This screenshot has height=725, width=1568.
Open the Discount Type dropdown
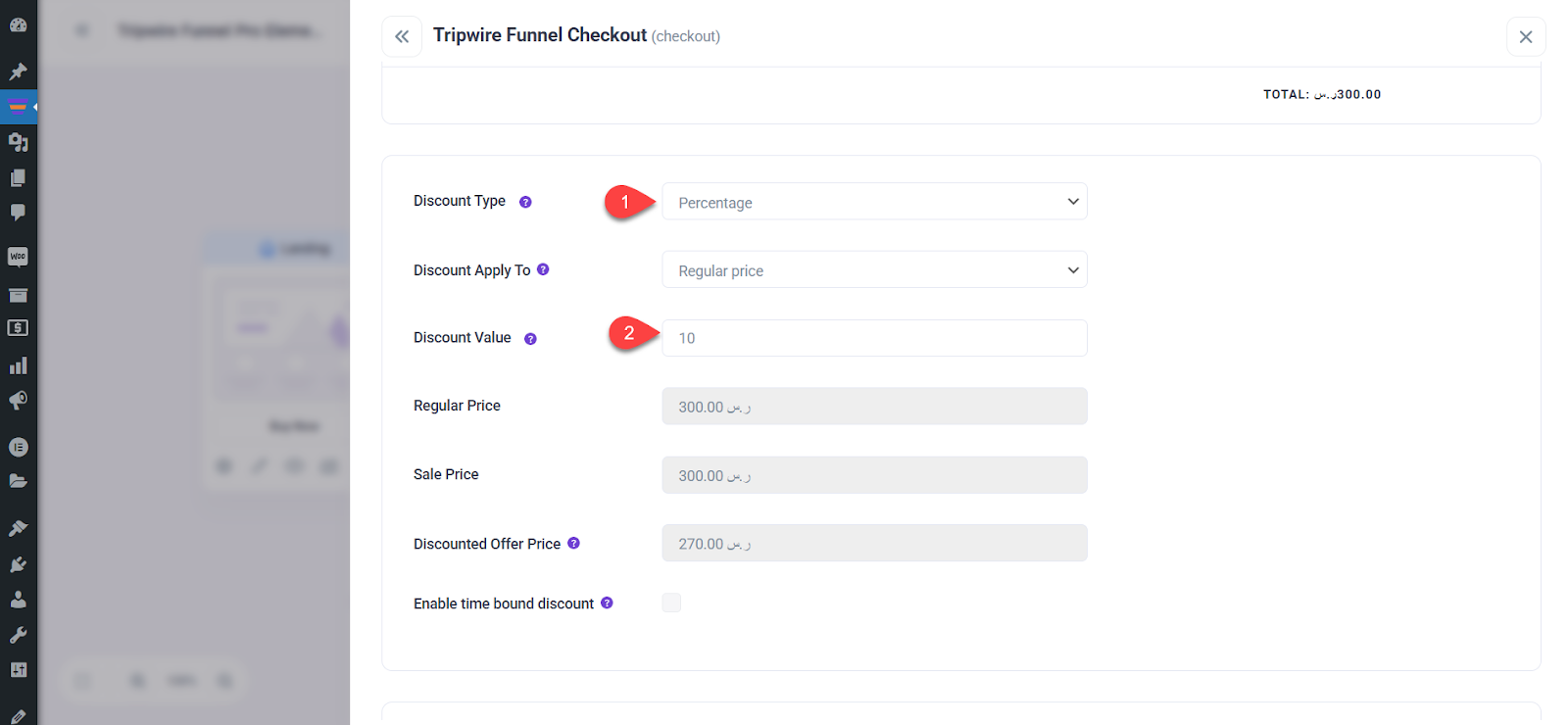874,202
